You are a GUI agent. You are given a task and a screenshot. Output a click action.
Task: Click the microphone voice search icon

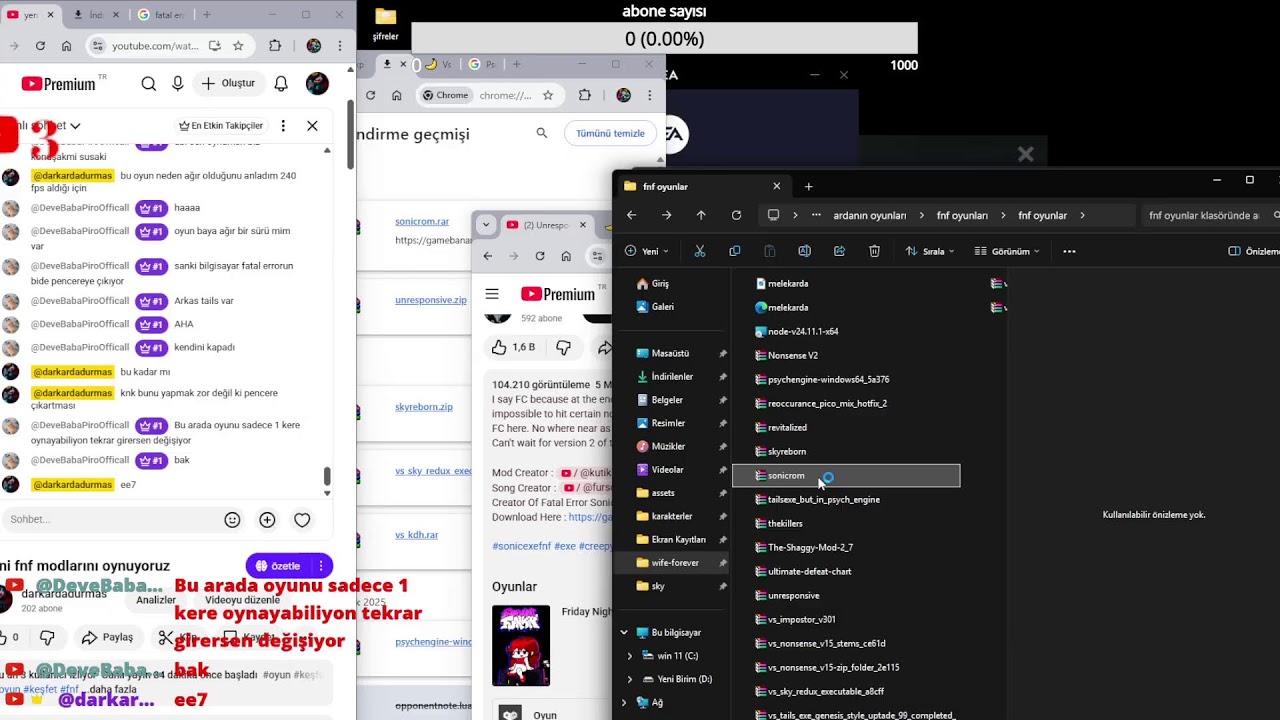coord(178,84)
